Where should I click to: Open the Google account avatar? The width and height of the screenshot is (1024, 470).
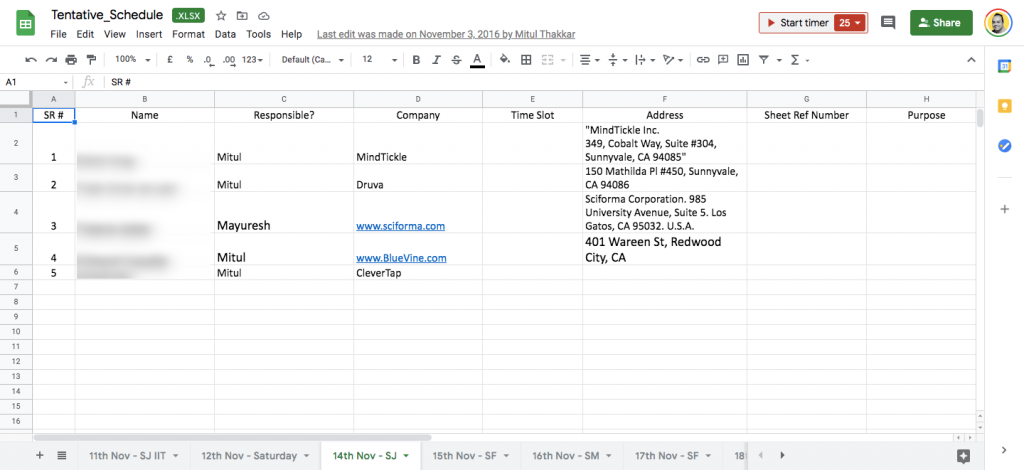click(997, 23)
